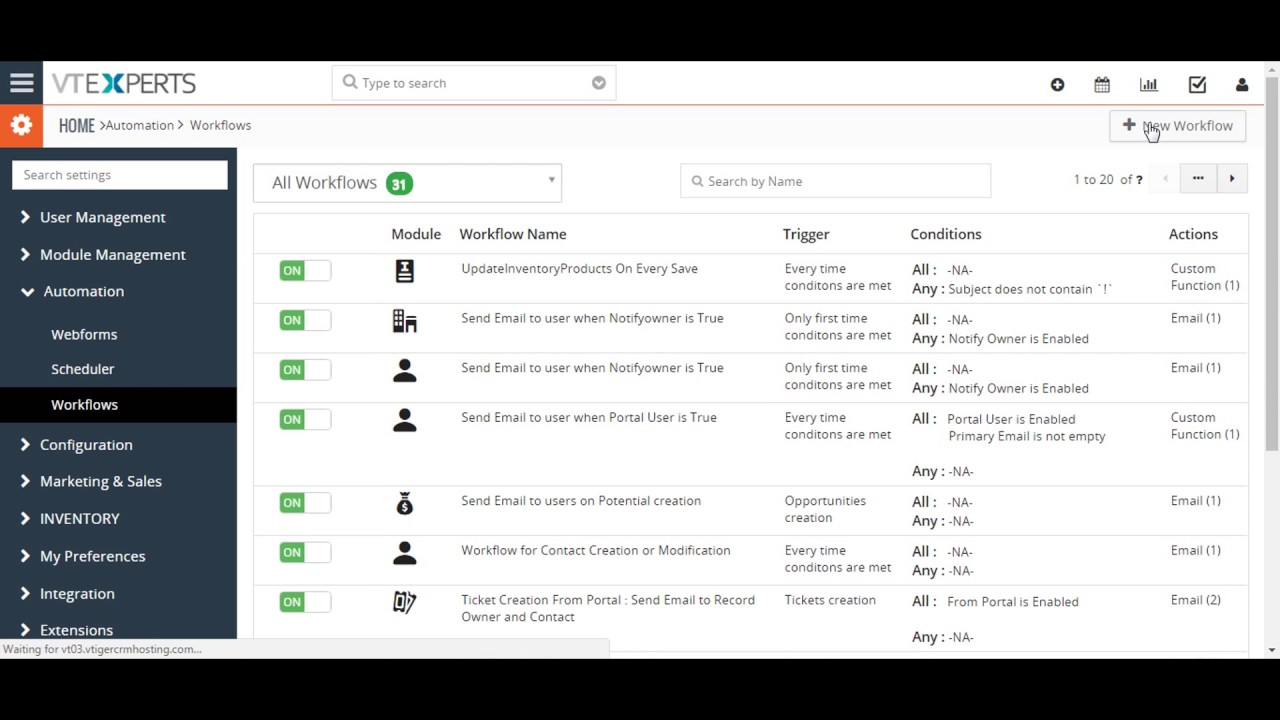Toggle Potential creation workflow switch
This screenshot has height=720, width=1280.
tap(305, 503)
